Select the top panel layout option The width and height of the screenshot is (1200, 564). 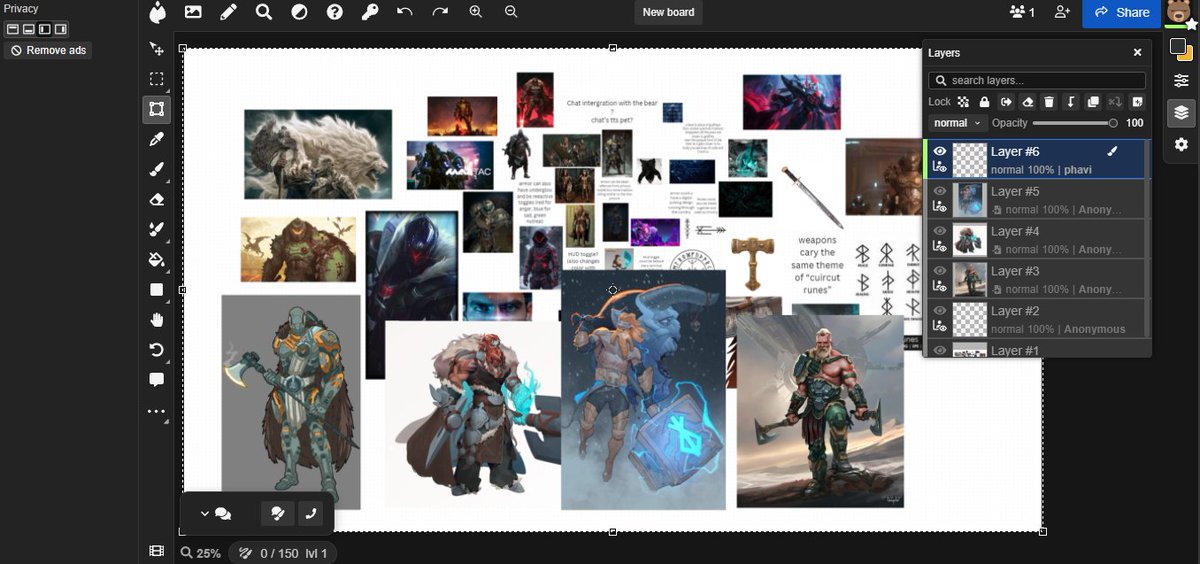[x=13, y=29]
